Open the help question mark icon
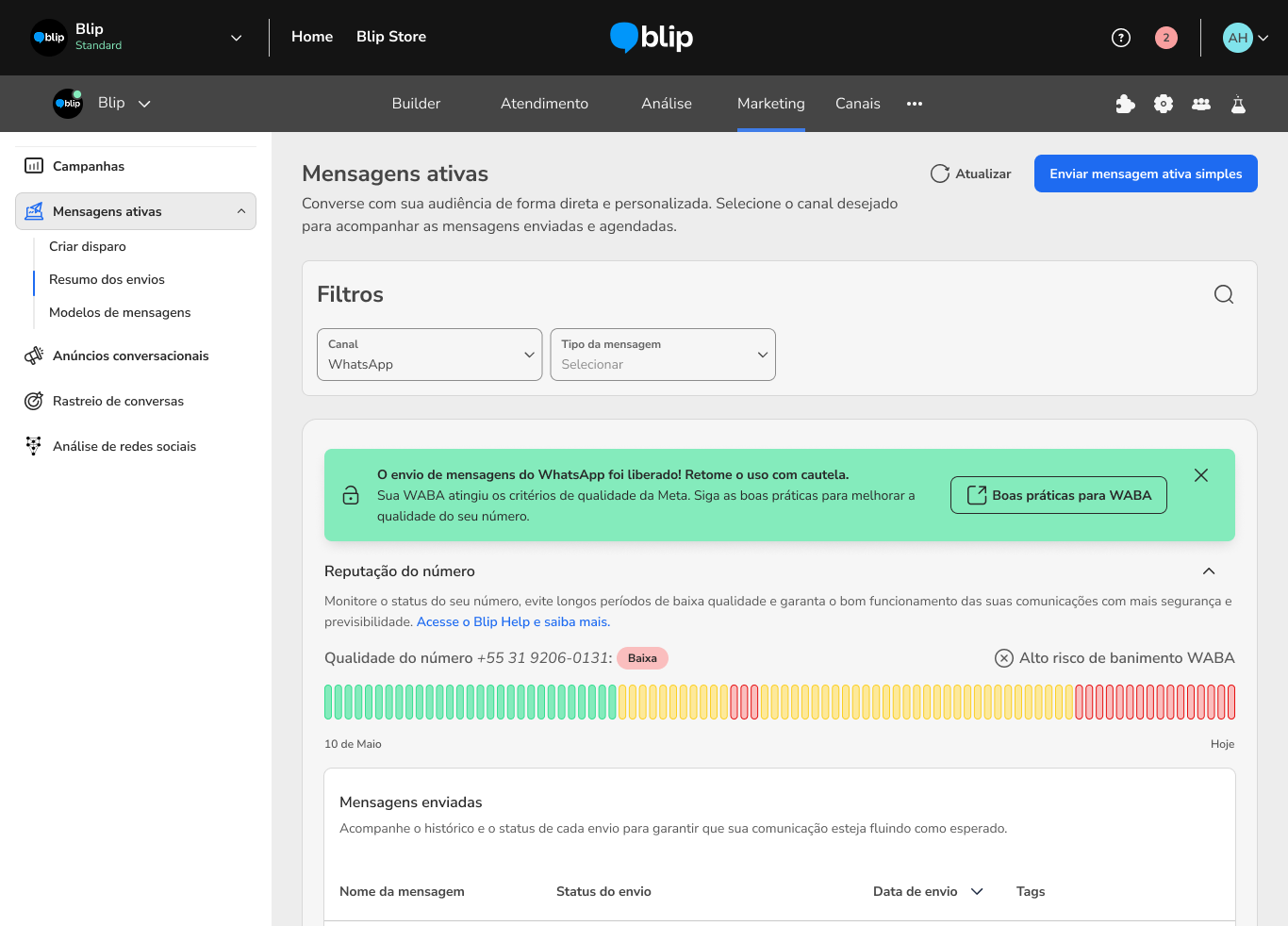 (1120, 38)
